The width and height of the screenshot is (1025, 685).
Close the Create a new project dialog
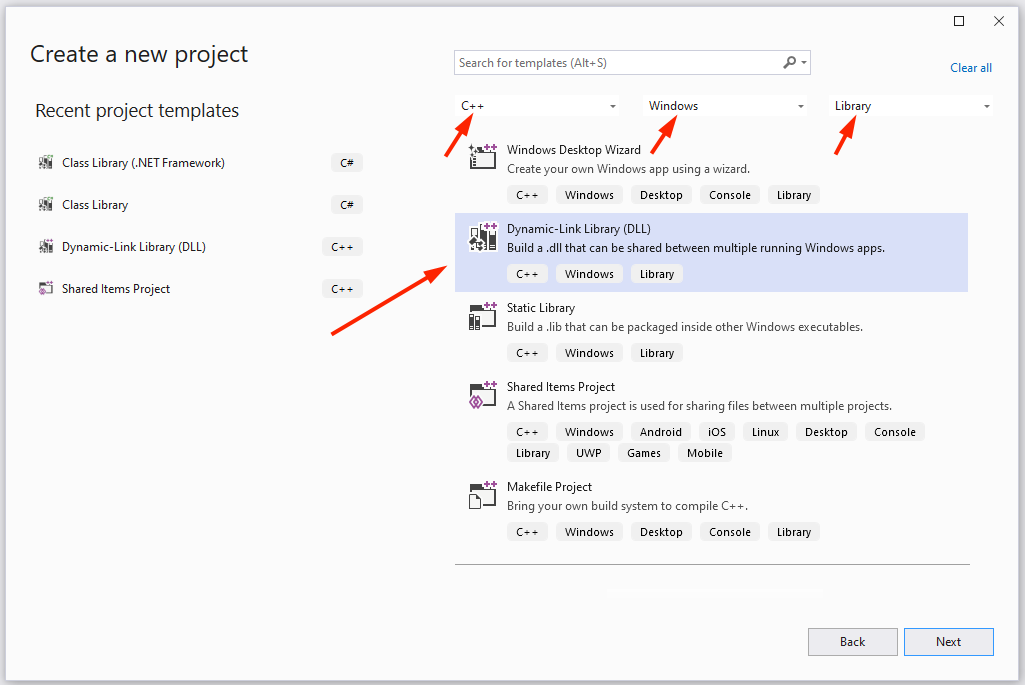pos(999,21)
